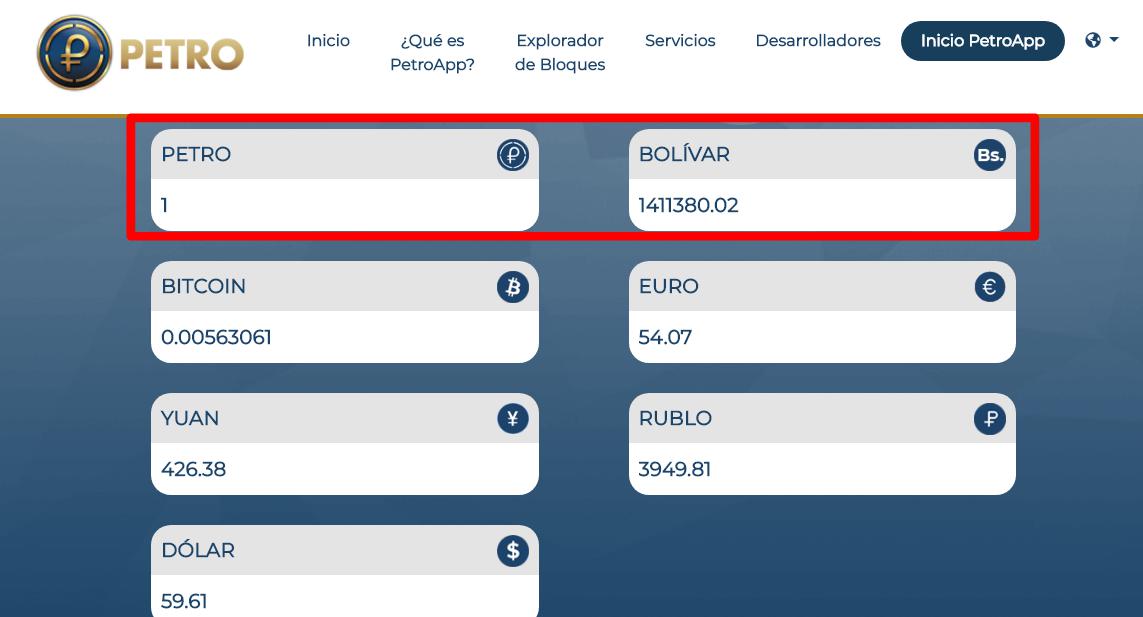Click the Inicio PetroApp button

click(983, 41)
